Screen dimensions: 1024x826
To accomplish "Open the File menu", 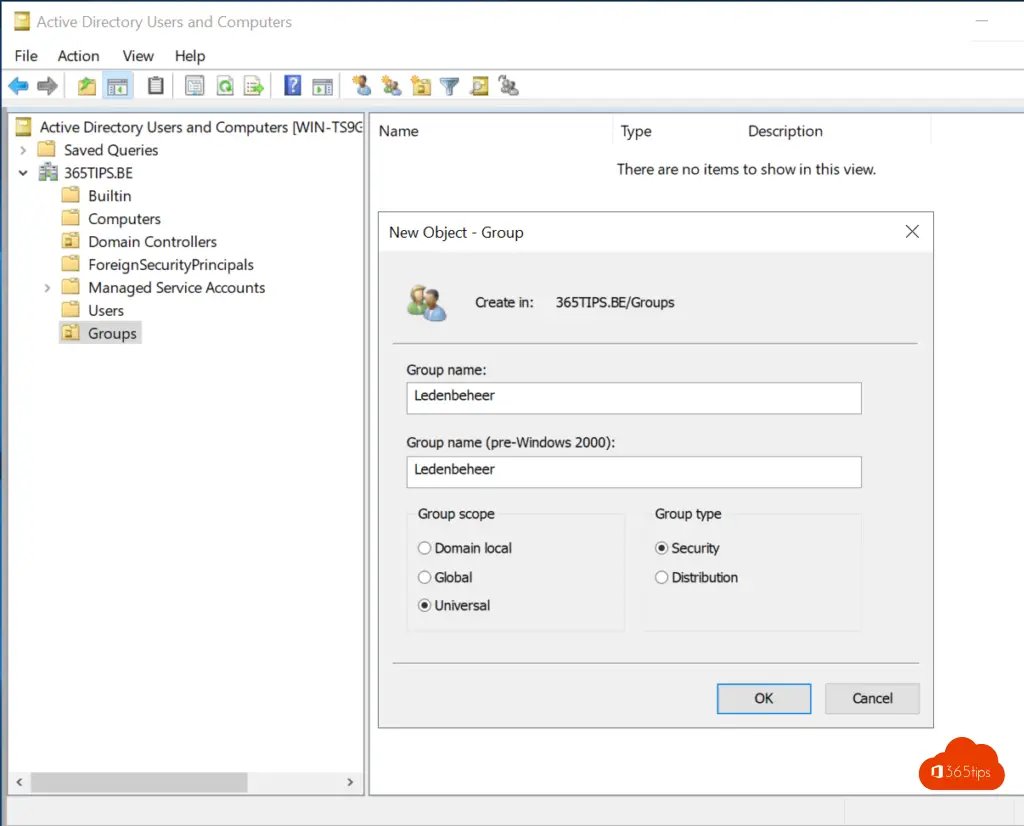I will click(26, 56).
